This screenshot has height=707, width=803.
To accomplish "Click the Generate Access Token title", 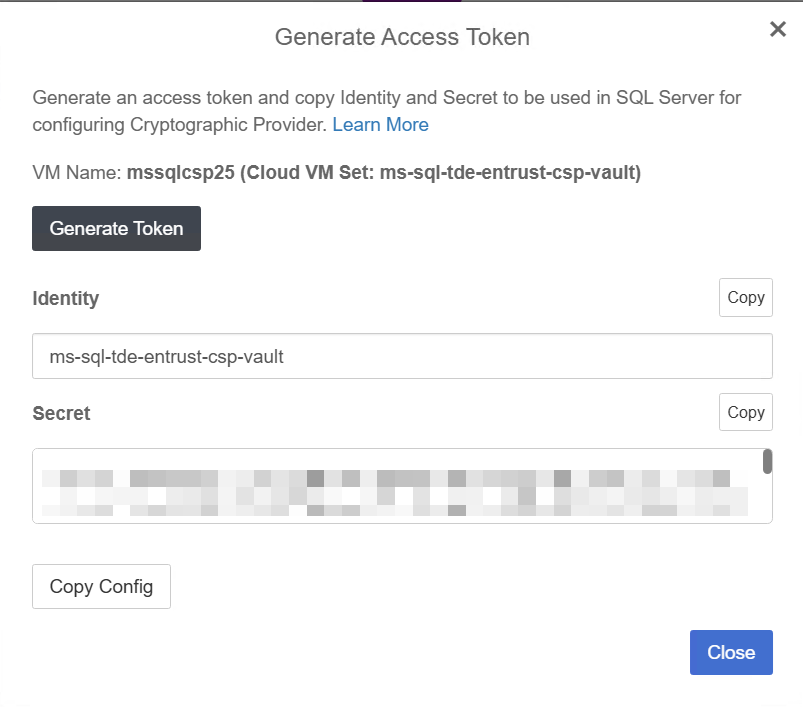I will point(401,37).
